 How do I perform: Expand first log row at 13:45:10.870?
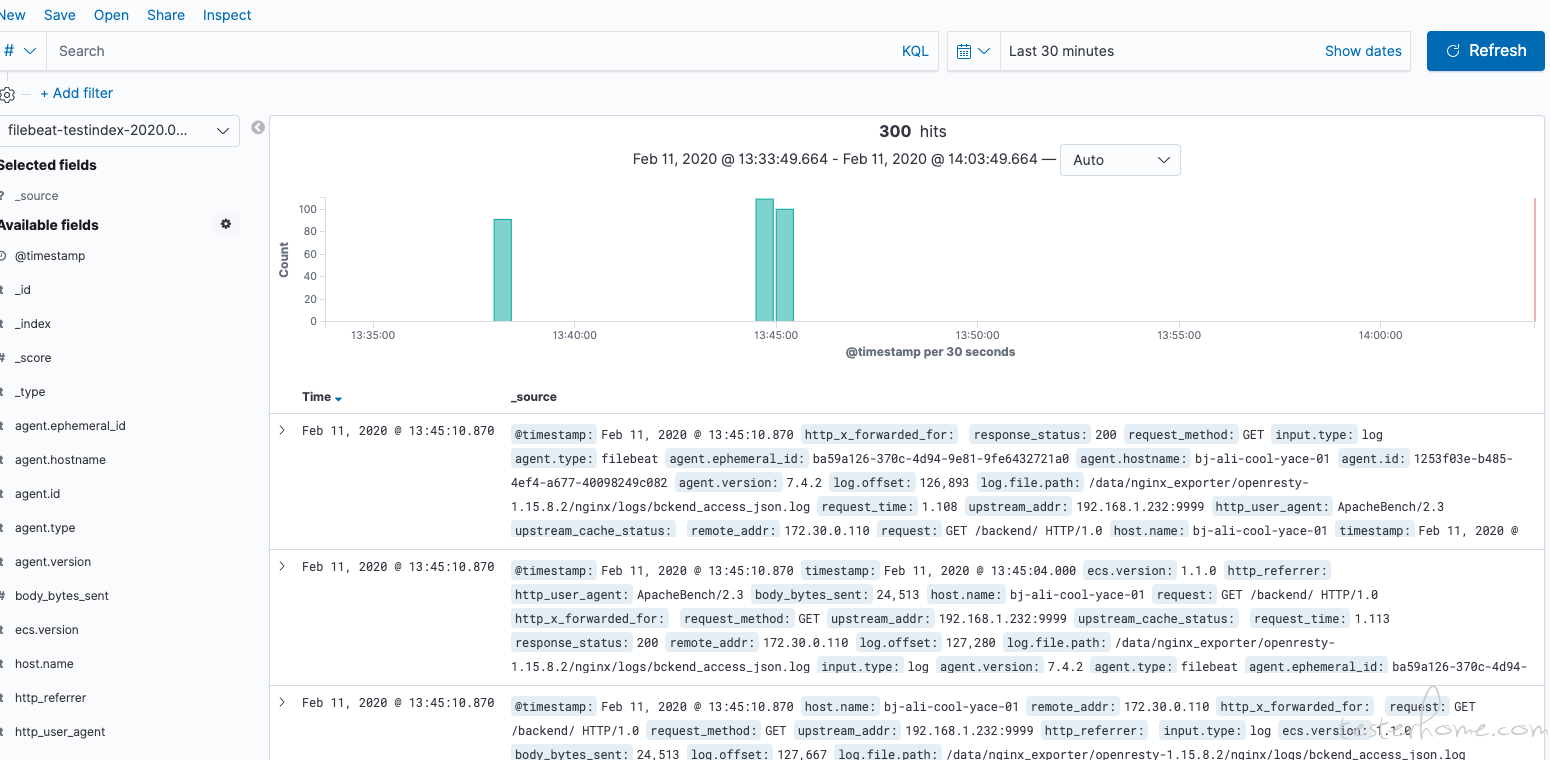click(x=282, y=430)
